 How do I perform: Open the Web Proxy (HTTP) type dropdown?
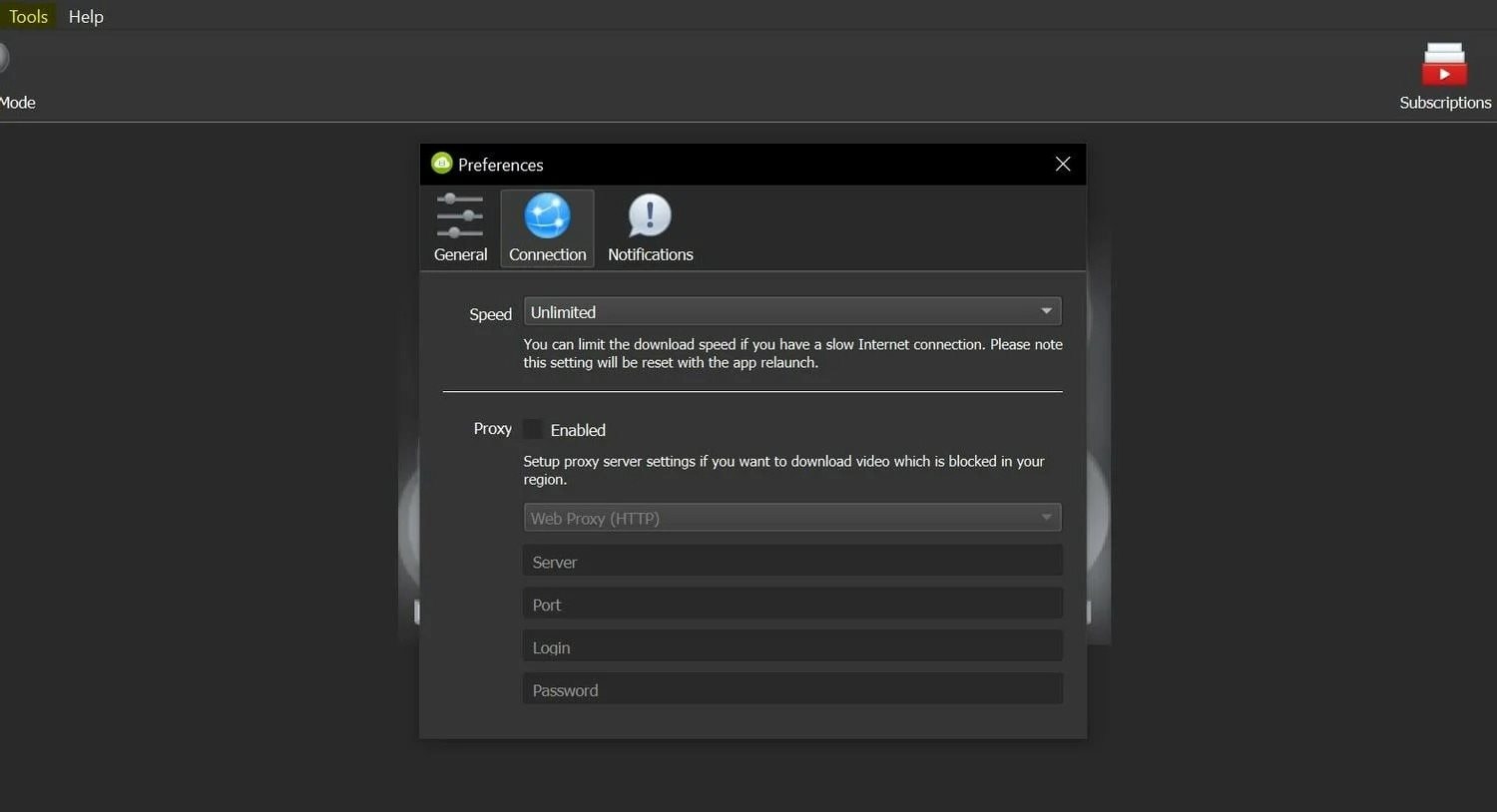coord(792,518)
